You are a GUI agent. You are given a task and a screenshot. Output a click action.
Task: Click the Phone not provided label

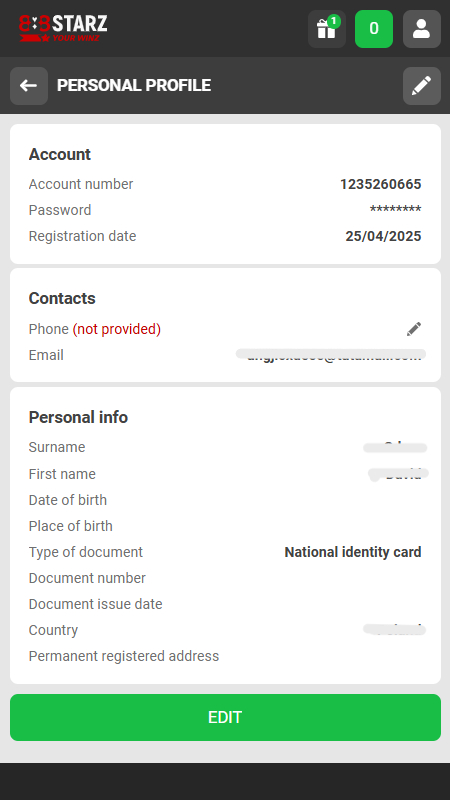coord(95,329)
